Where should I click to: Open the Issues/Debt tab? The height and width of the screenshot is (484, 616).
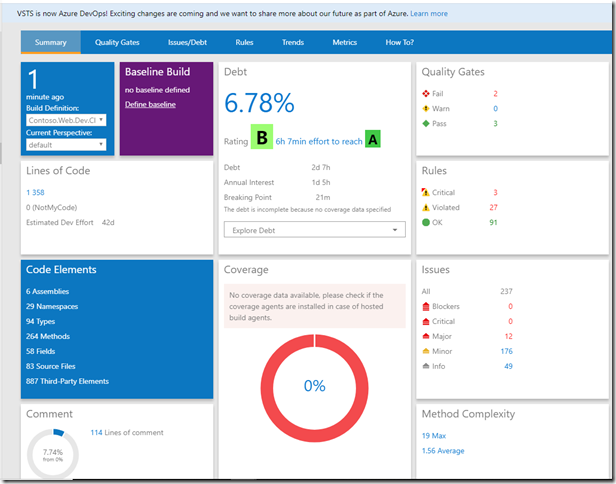tap(188, 43)
